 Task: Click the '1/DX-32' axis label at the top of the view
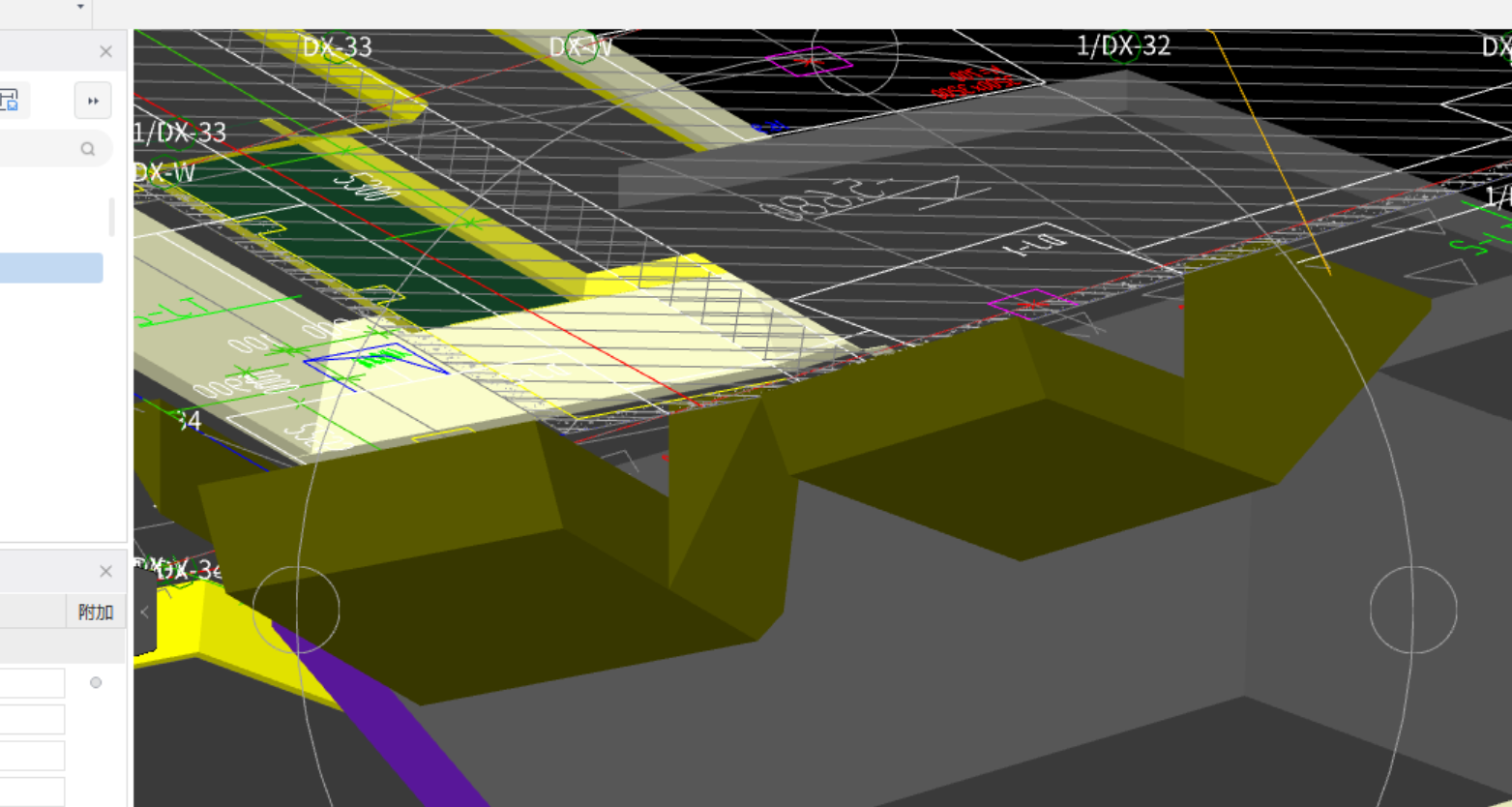1123,45
